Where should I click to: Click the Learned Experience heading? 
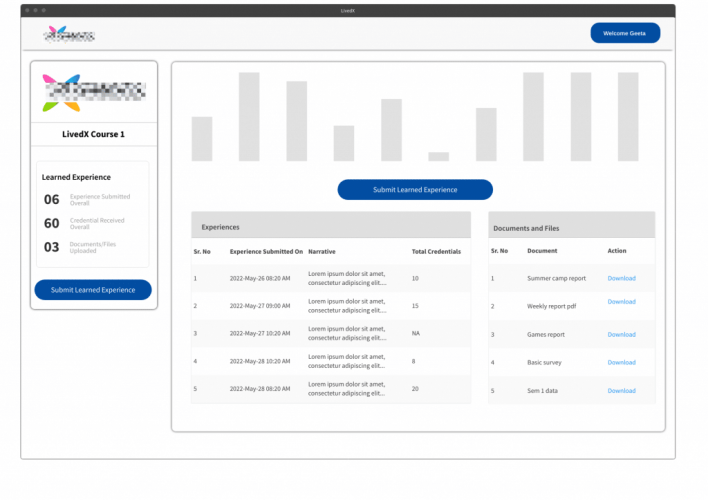tap(76, 177)
